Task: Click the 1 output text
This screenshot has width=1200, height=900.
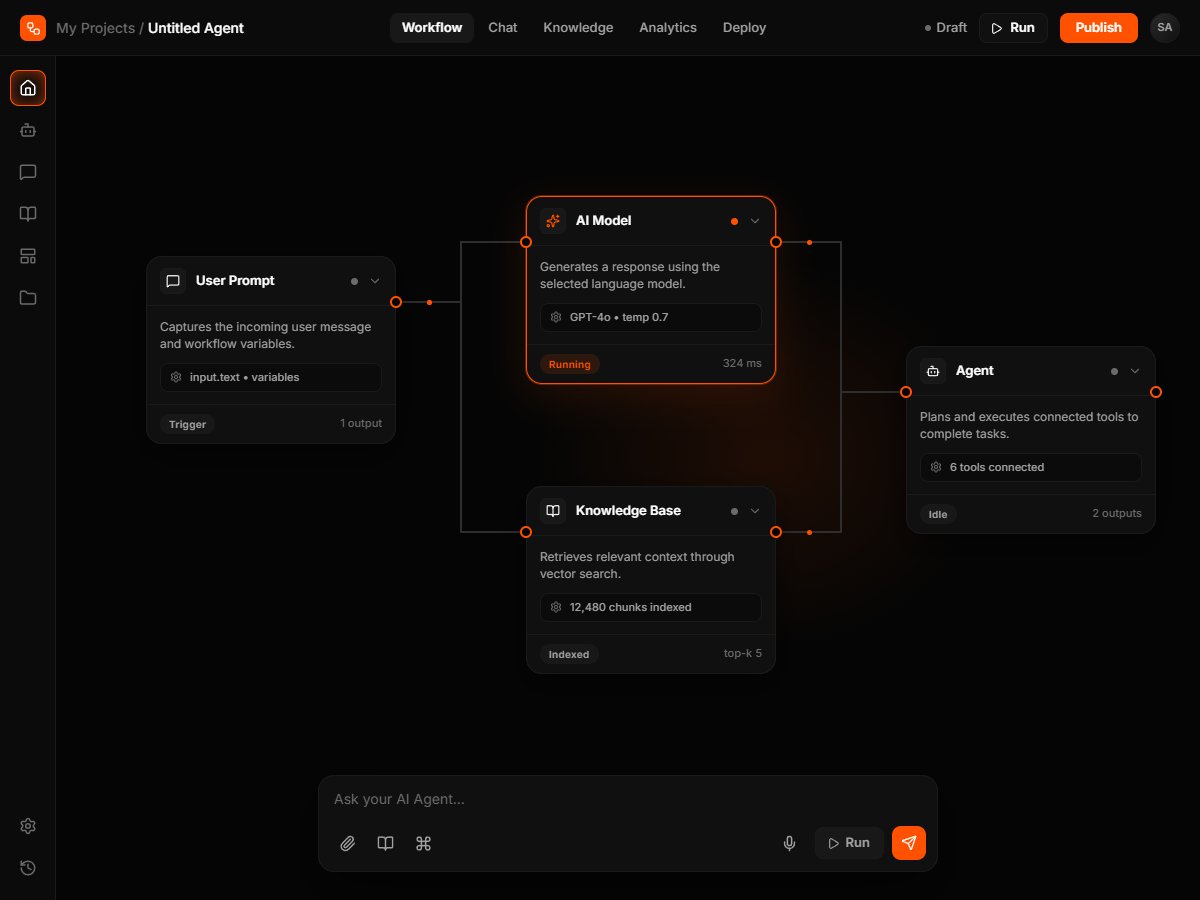Action: (361, 423)
